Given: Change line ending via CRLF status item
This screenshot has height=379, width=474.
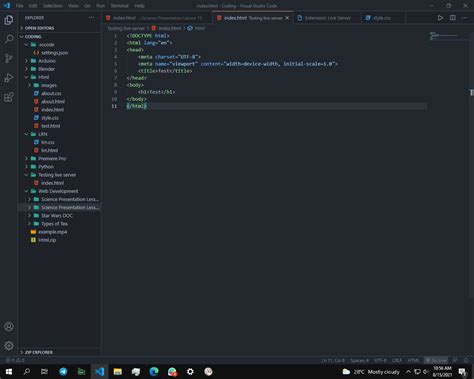Looking at the screenshot, I should pyautogui.click(x=397, y=360).
